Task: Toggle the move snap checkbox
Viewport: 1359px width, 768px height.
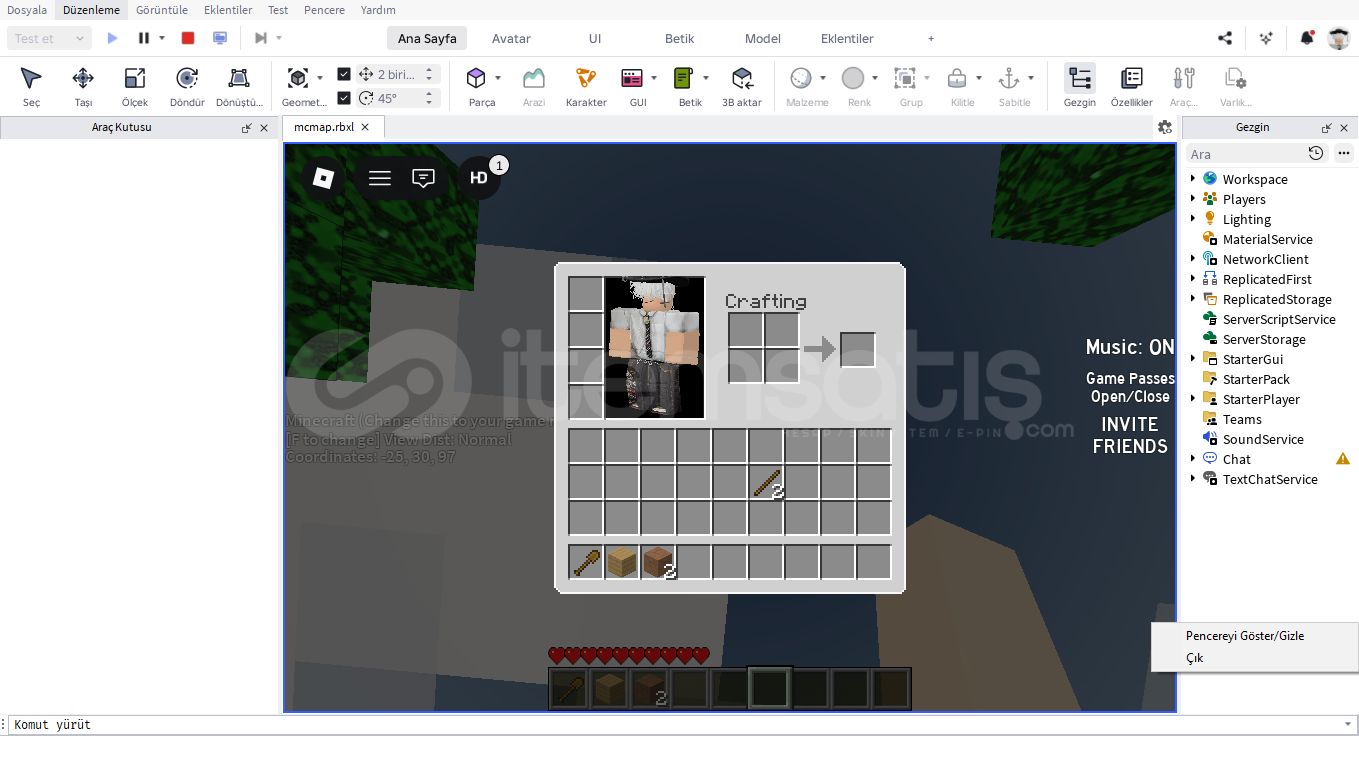Action: [x=344, y=74]
